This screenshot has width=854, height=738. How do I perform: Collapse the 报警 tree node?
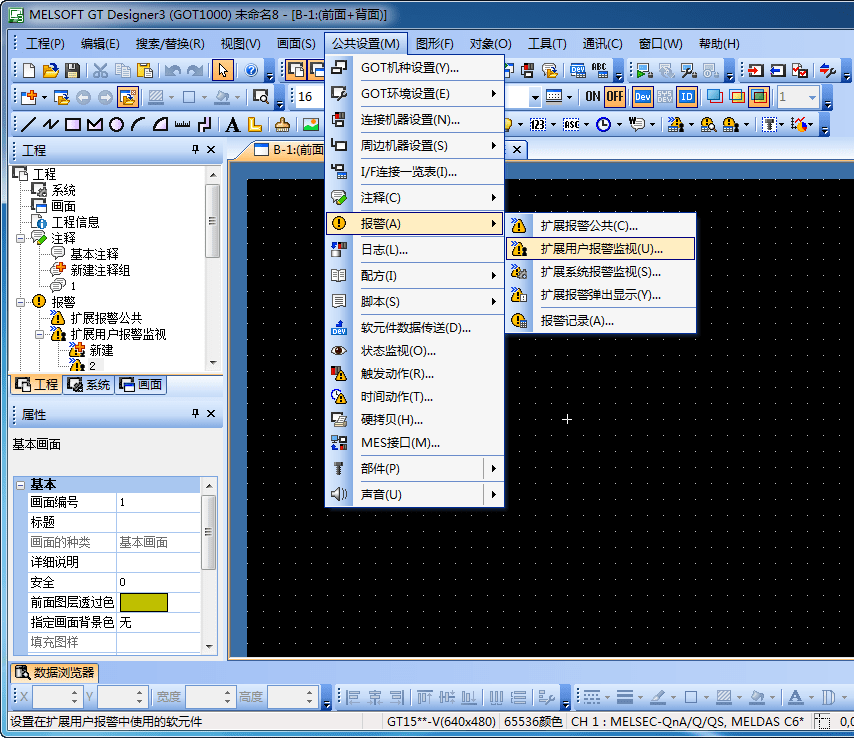tap(22, 301)
